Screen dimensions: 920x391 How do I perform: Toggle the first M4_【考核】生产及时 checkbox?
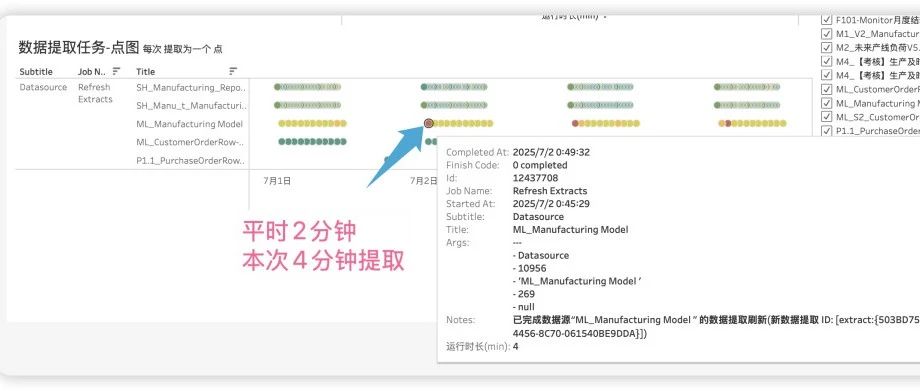tap(827, 61)
